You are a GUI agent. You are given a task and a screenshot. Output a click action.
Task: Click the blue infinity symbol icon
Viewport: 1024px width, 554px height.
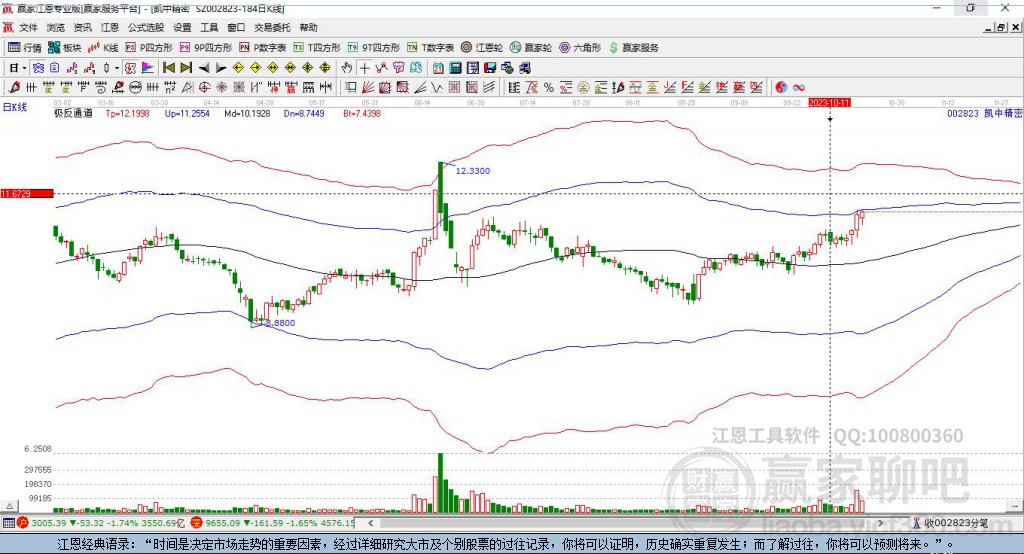click(799, 88)
